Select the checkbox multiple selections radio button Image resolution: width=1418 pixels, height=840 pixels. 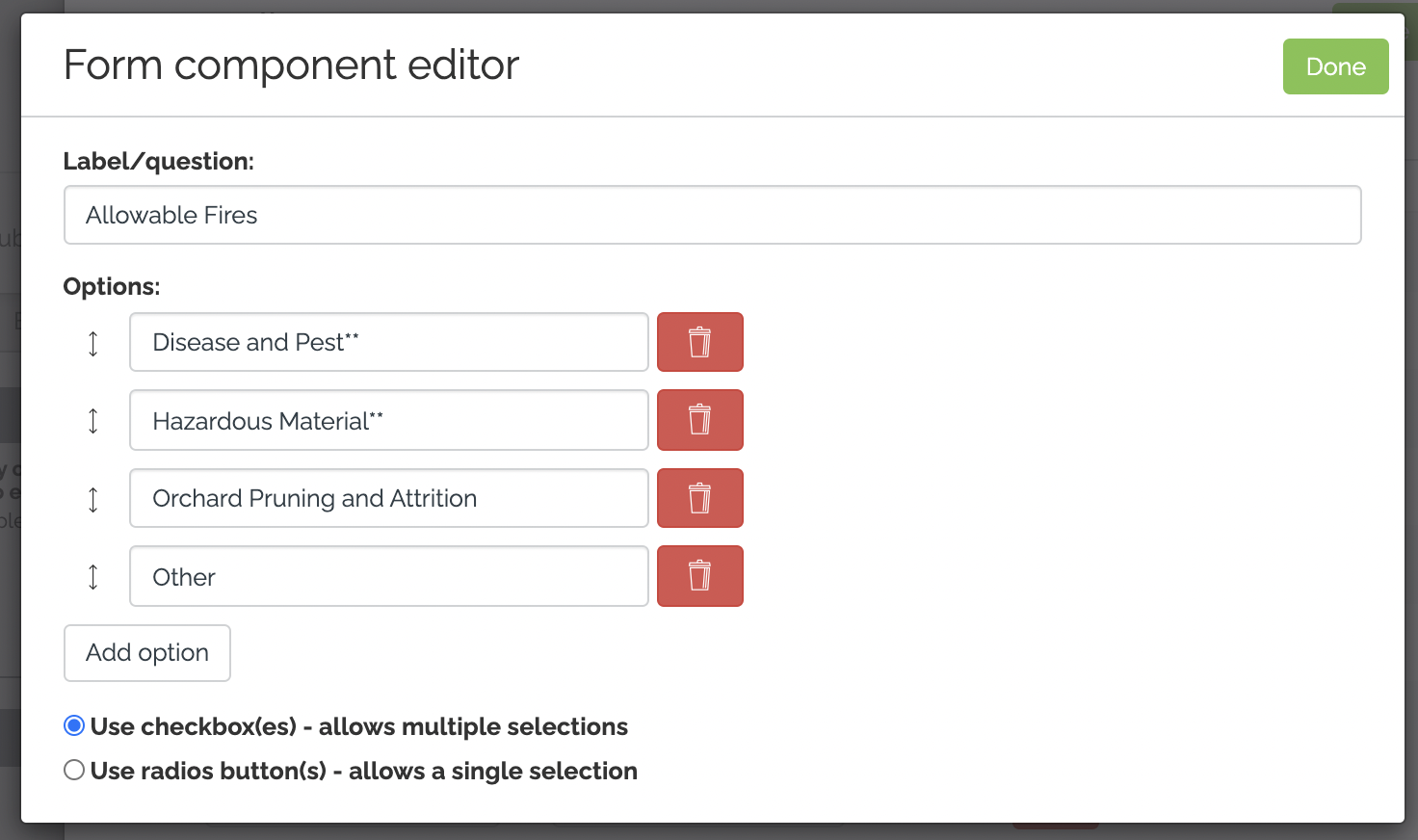coord(73,725)
